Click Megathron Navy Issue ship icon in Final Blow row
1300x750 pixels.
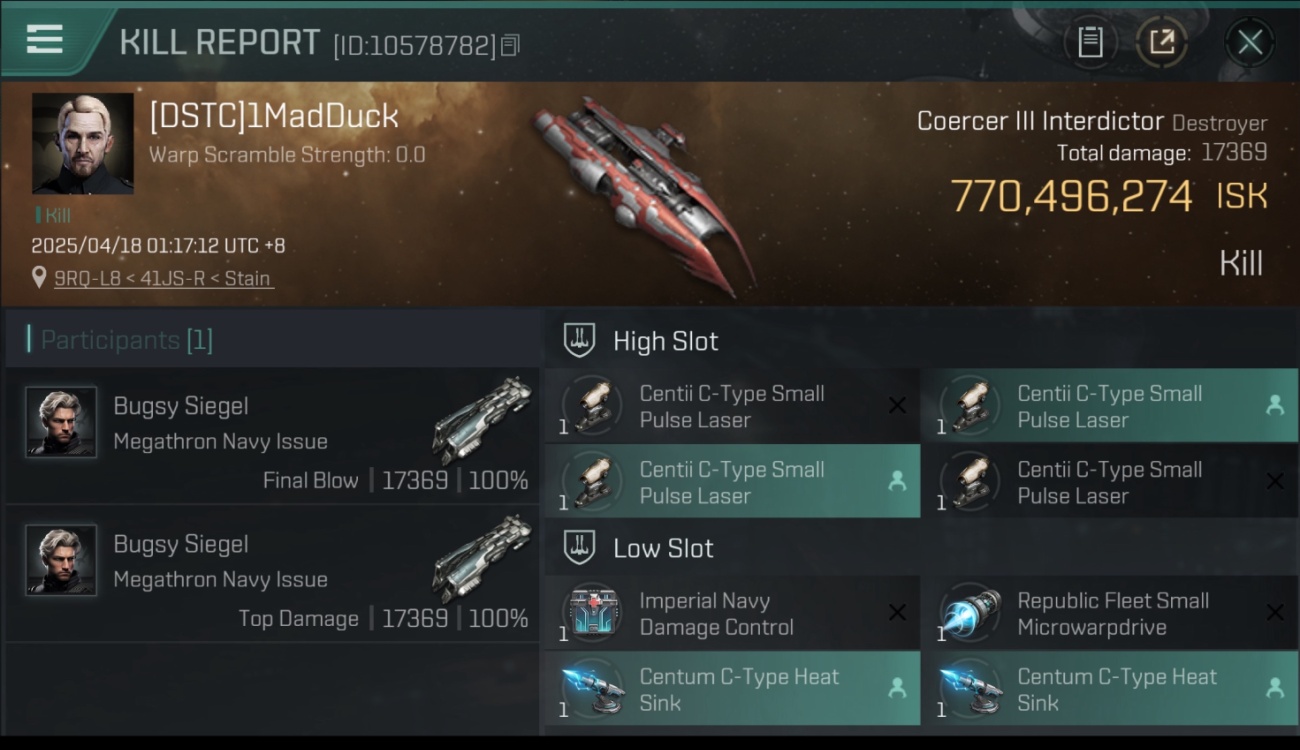click(x=482, y=420)
